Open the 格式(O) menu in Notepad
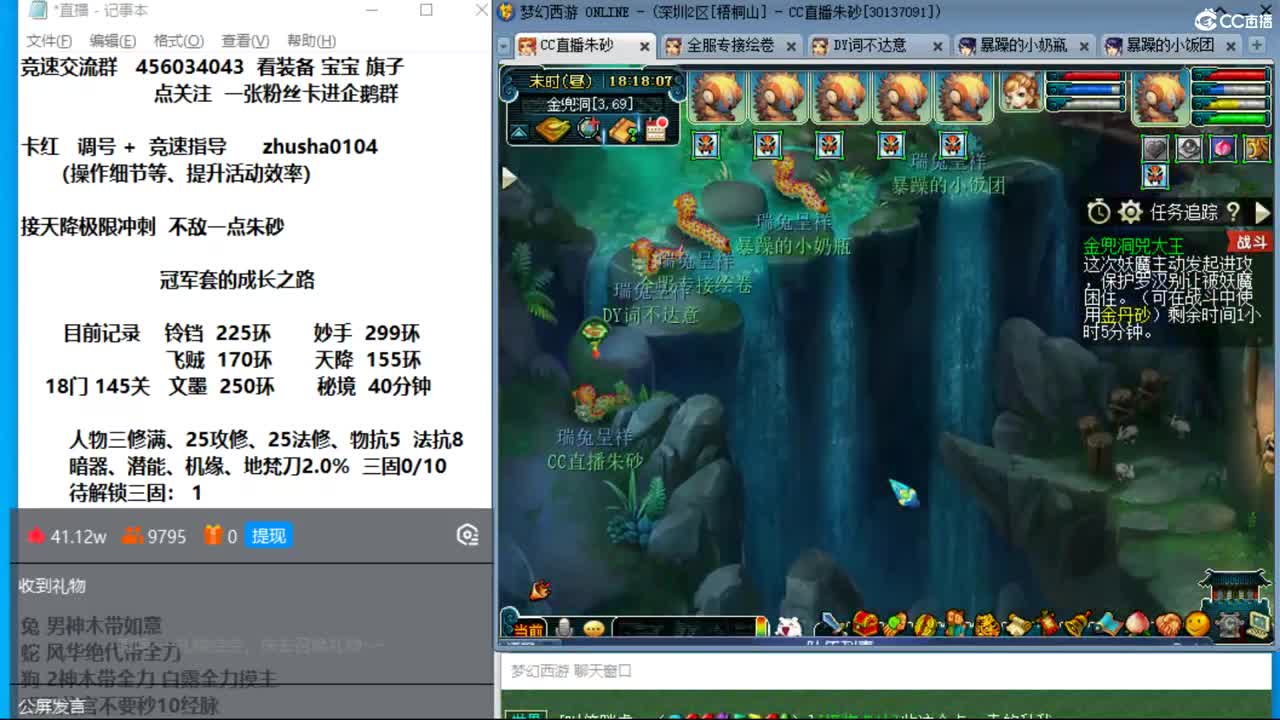1280x720 pixels. point(178,41)
